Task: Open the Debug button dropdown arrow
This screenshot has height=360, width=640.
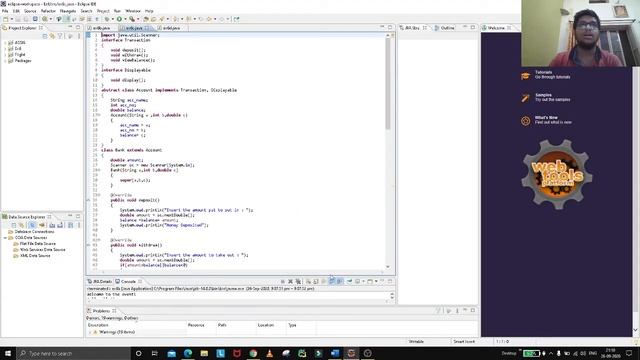Action: pyautogui.click(x=112, y=19)
